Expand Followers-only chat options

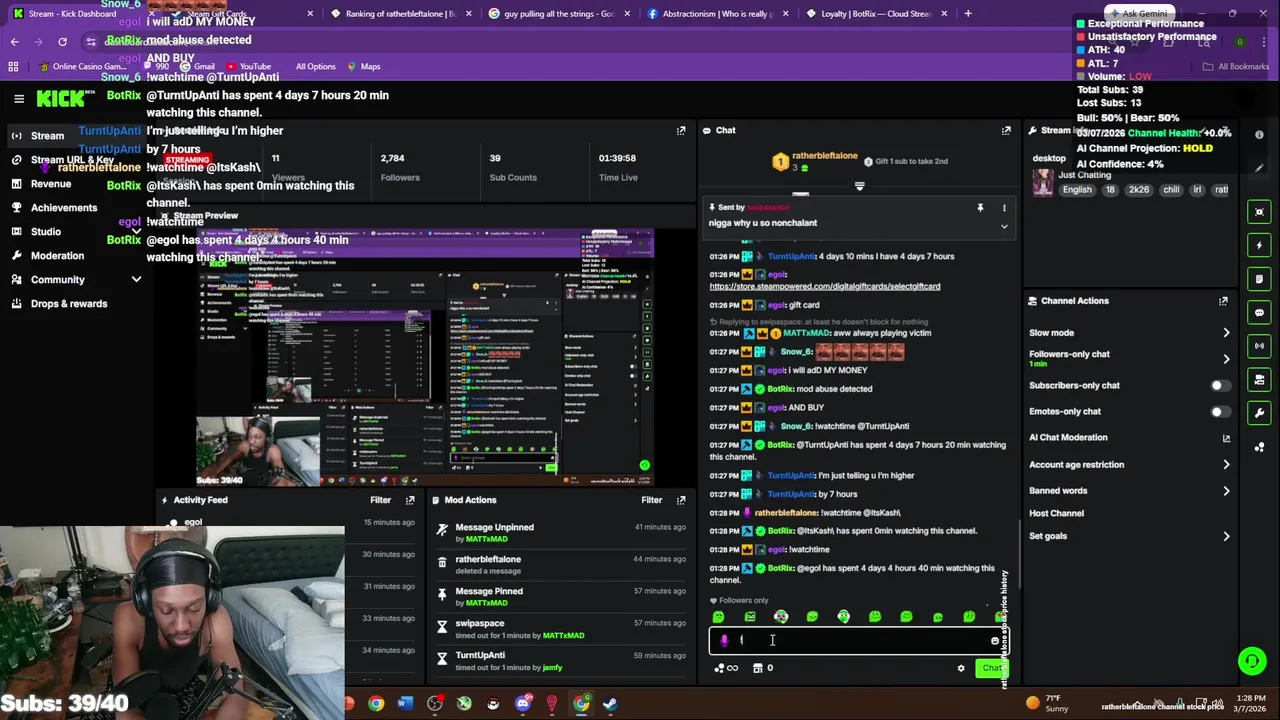[1227, 359]
